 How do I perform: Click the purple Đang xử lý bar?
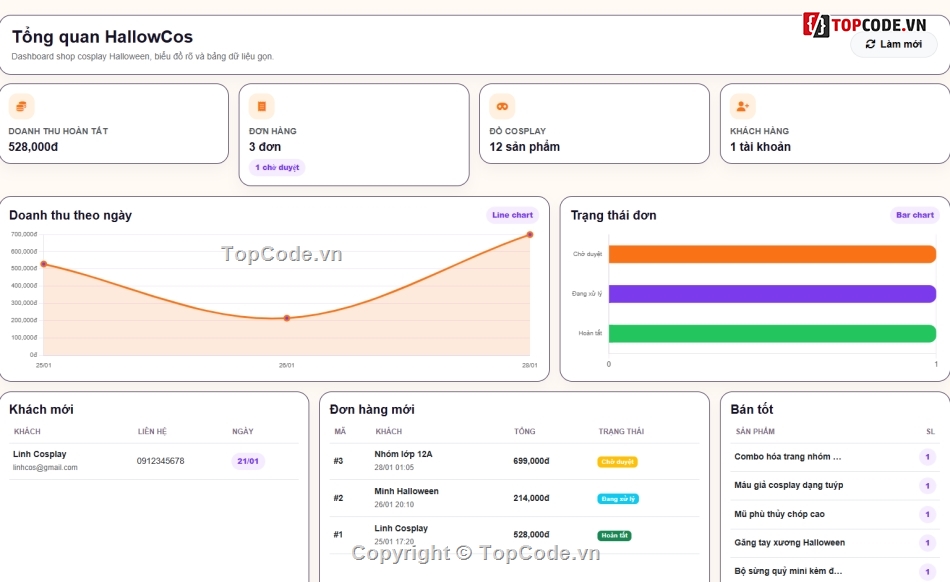click(772, 294)
